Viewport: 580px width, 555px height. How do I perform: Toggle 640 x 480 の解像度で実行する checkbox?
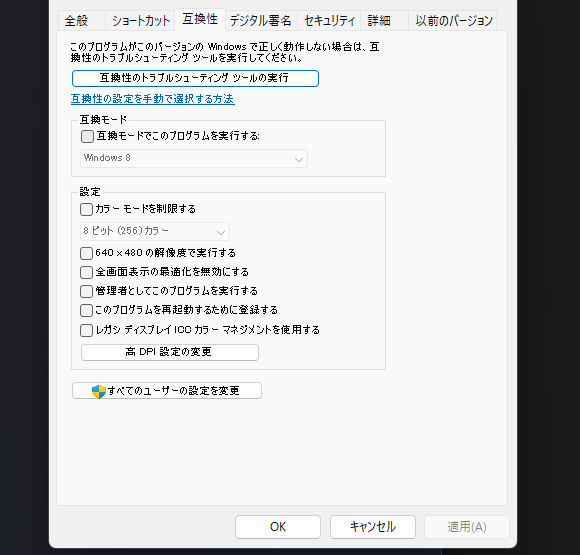[x=86, y=253]
